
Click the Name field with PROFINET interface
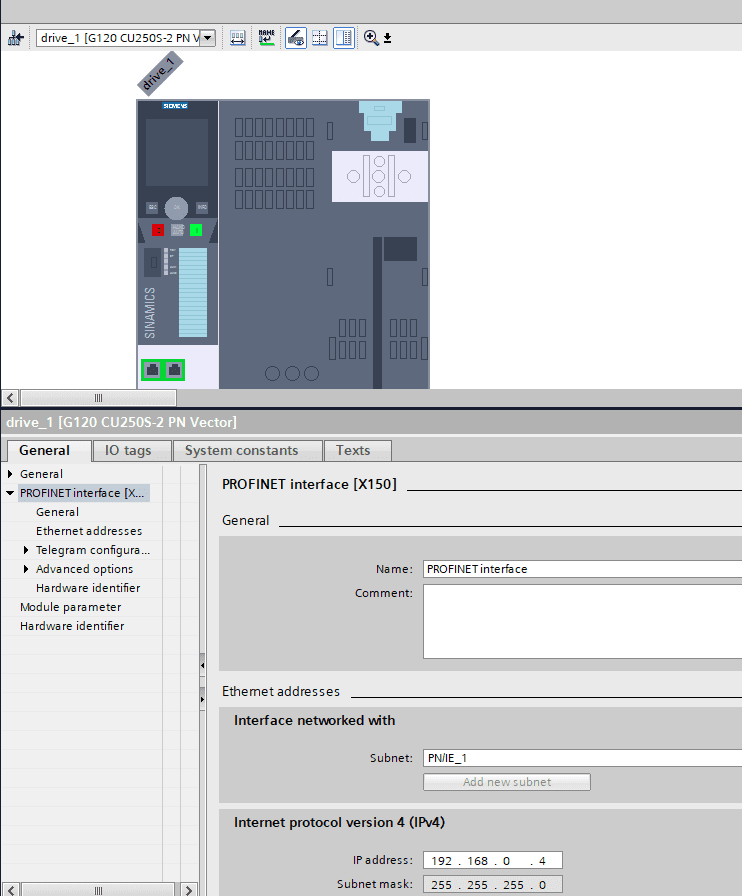582,569
